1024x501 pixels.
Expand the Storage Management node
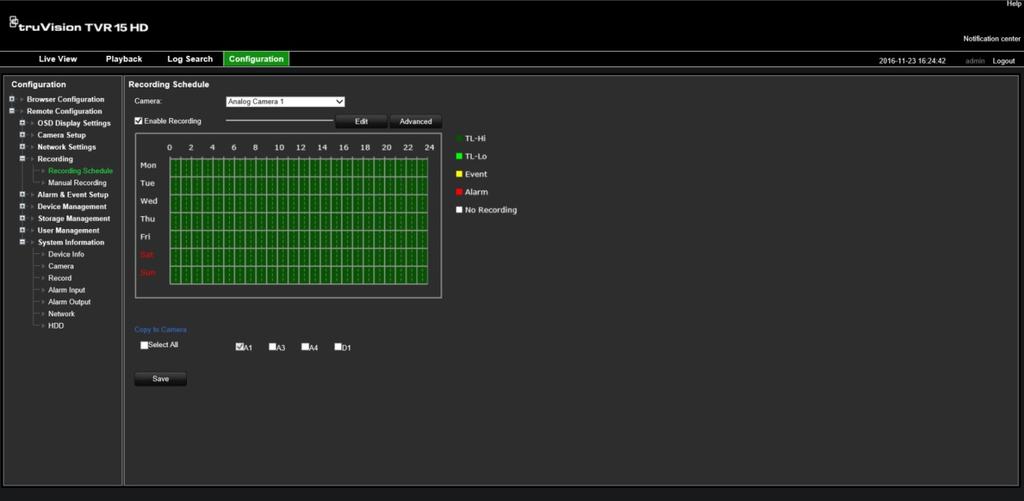click(x=22, y=218)
